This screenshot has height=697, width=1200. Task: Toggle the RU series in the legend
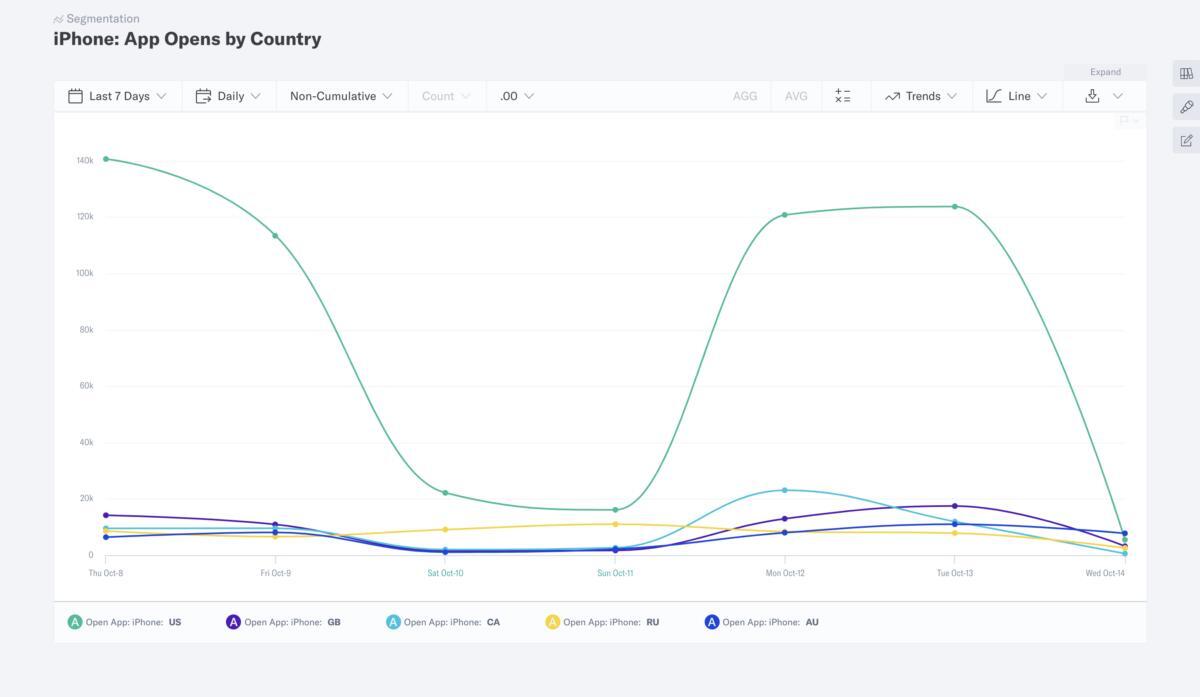(602, 622)
